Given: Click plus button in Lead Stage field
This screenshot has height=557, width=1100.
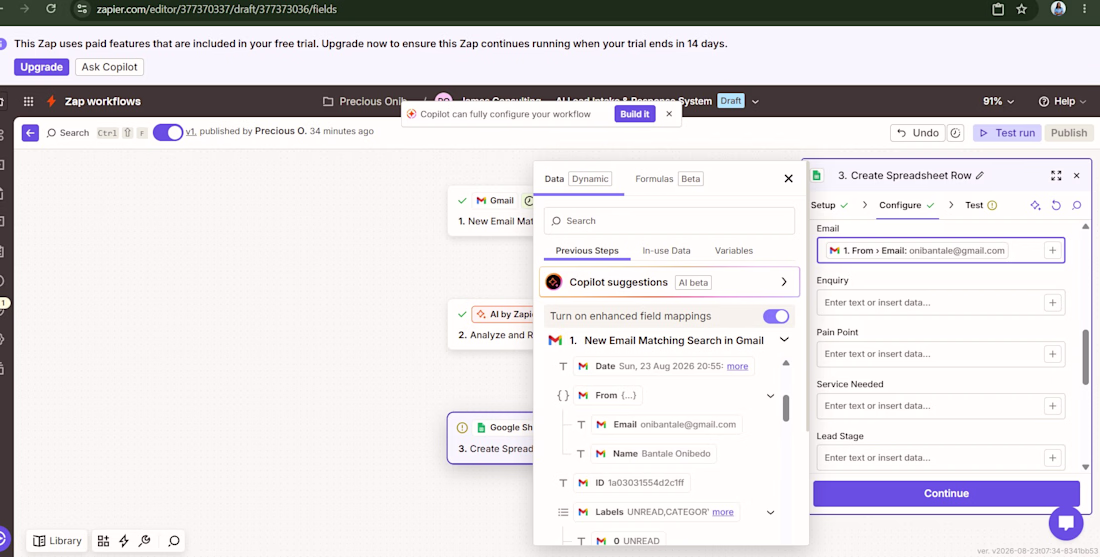Looking at the screenshot, I should (1052, 457).
